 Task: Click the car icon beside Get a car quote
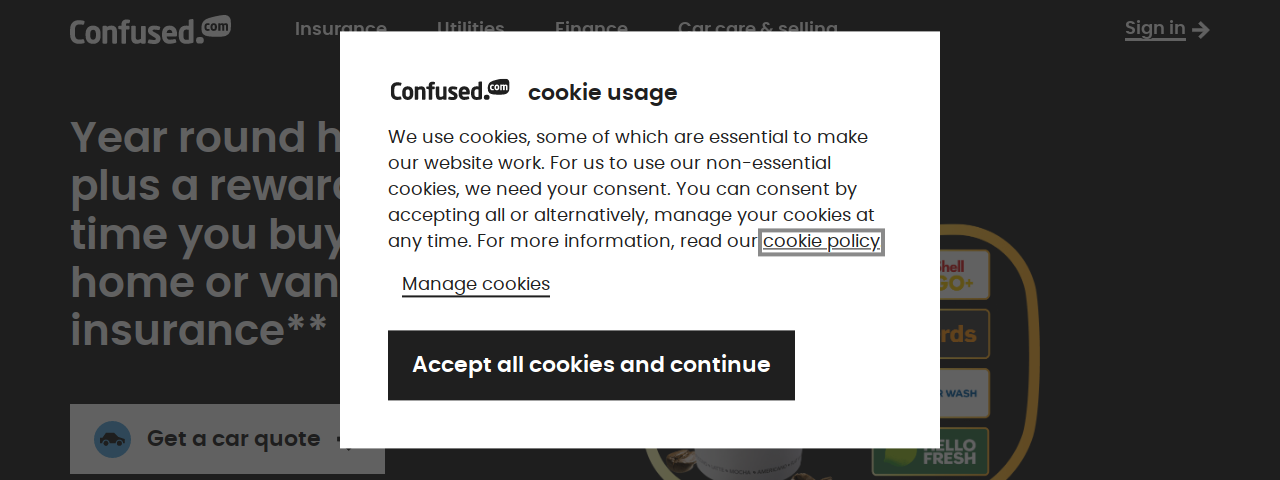pyautogui.click(x=113, y=439)
